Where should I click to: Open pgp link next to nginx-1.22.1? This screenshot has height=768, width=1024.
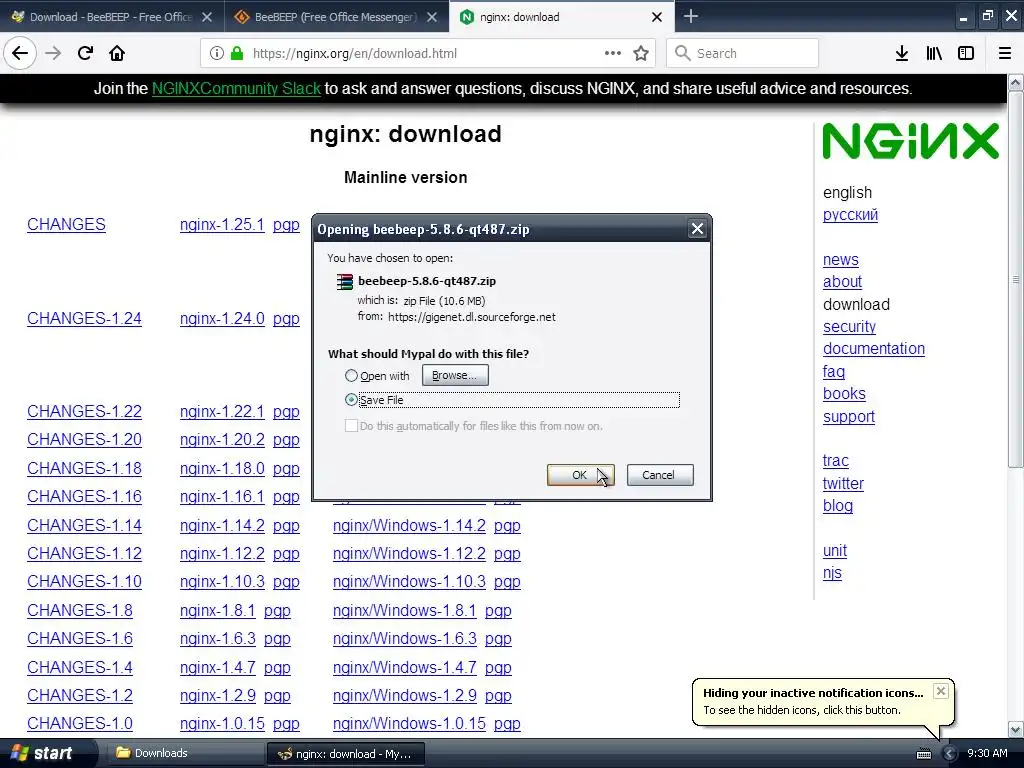click(286, 412)
